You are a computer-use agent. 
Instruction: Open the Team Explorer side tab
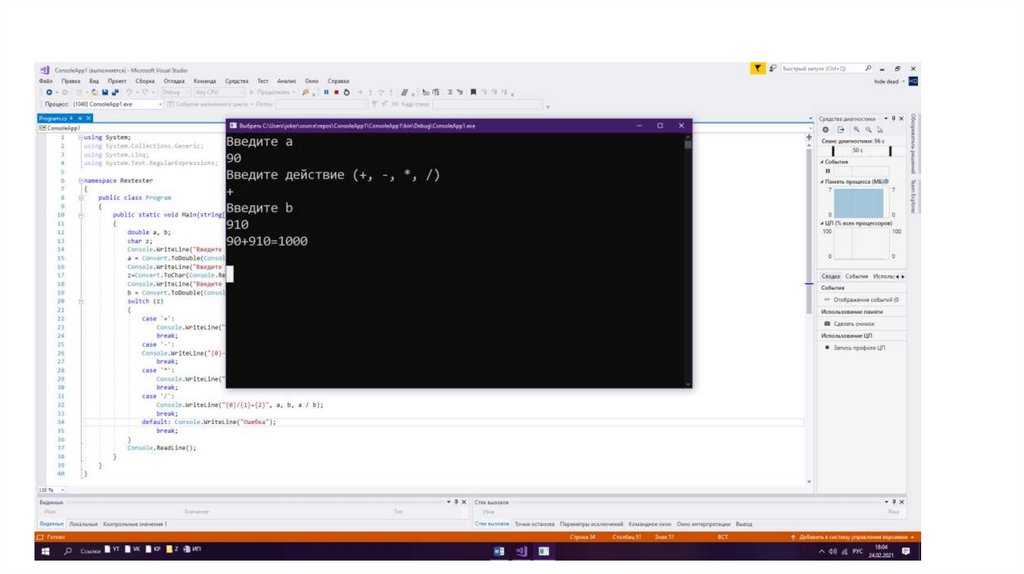point(913,196)
